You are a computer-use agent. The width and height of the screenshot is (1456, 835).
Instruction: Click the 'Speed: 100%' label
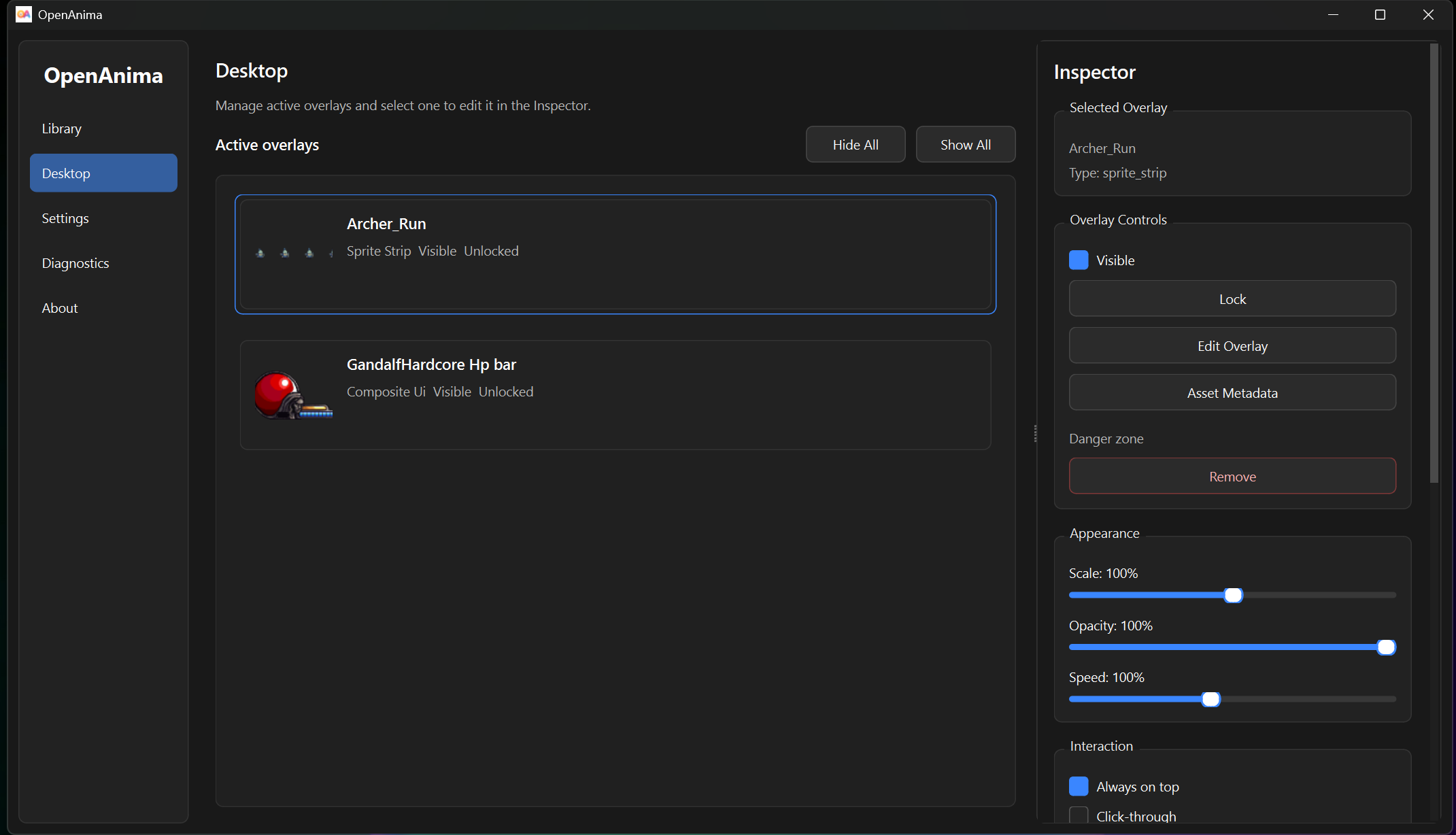tap(1106, 677)
